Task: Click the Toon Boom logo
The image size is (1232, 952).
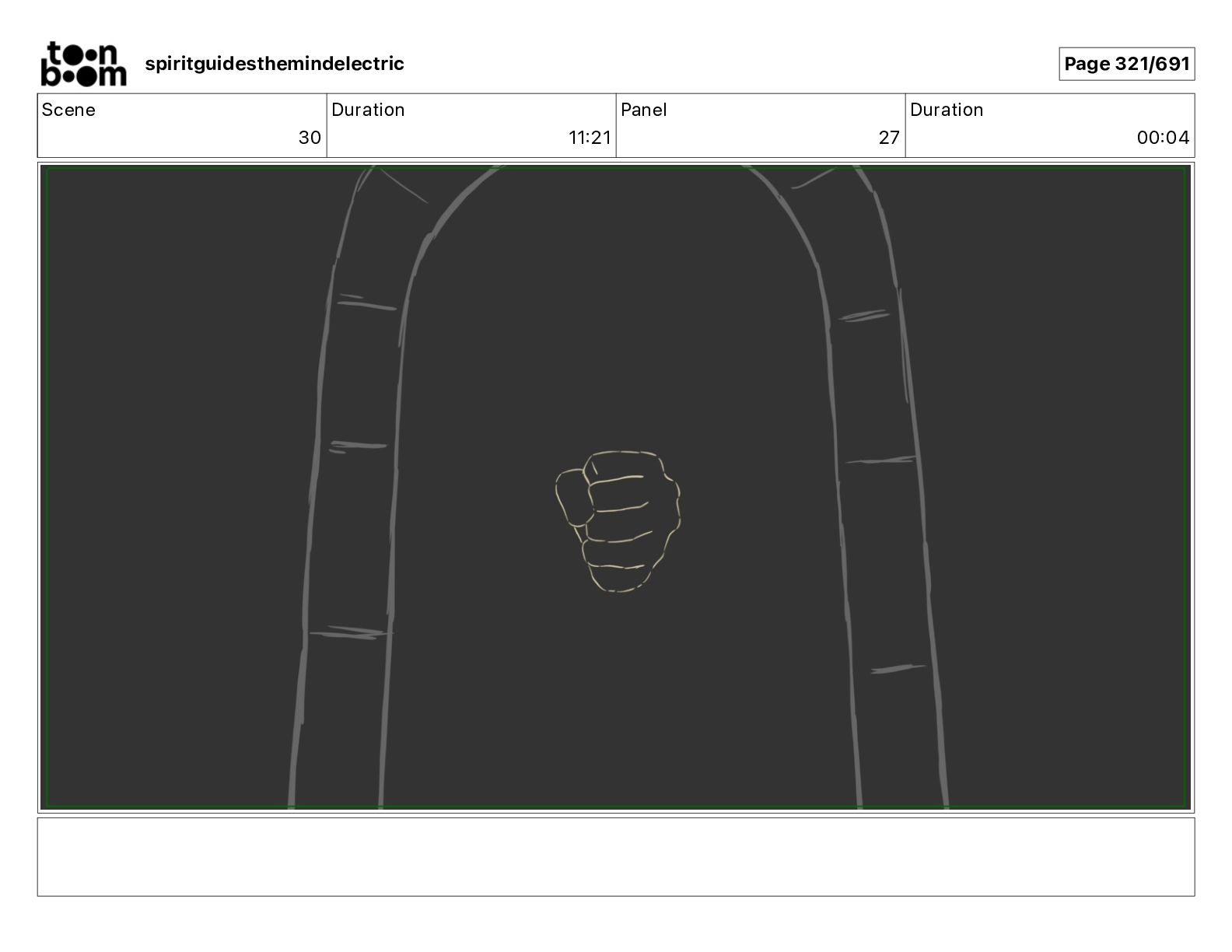Action: pos(83,64)
